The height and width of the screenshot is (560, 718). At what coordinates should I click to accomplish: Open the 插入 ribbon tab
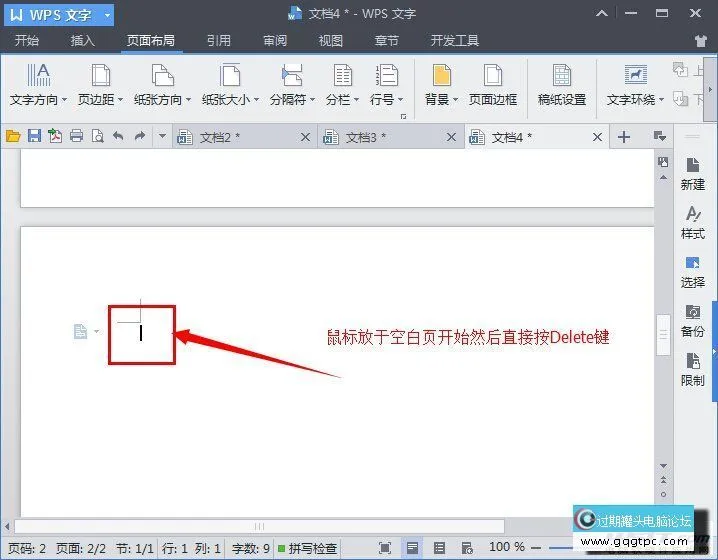tap(82, 41)
